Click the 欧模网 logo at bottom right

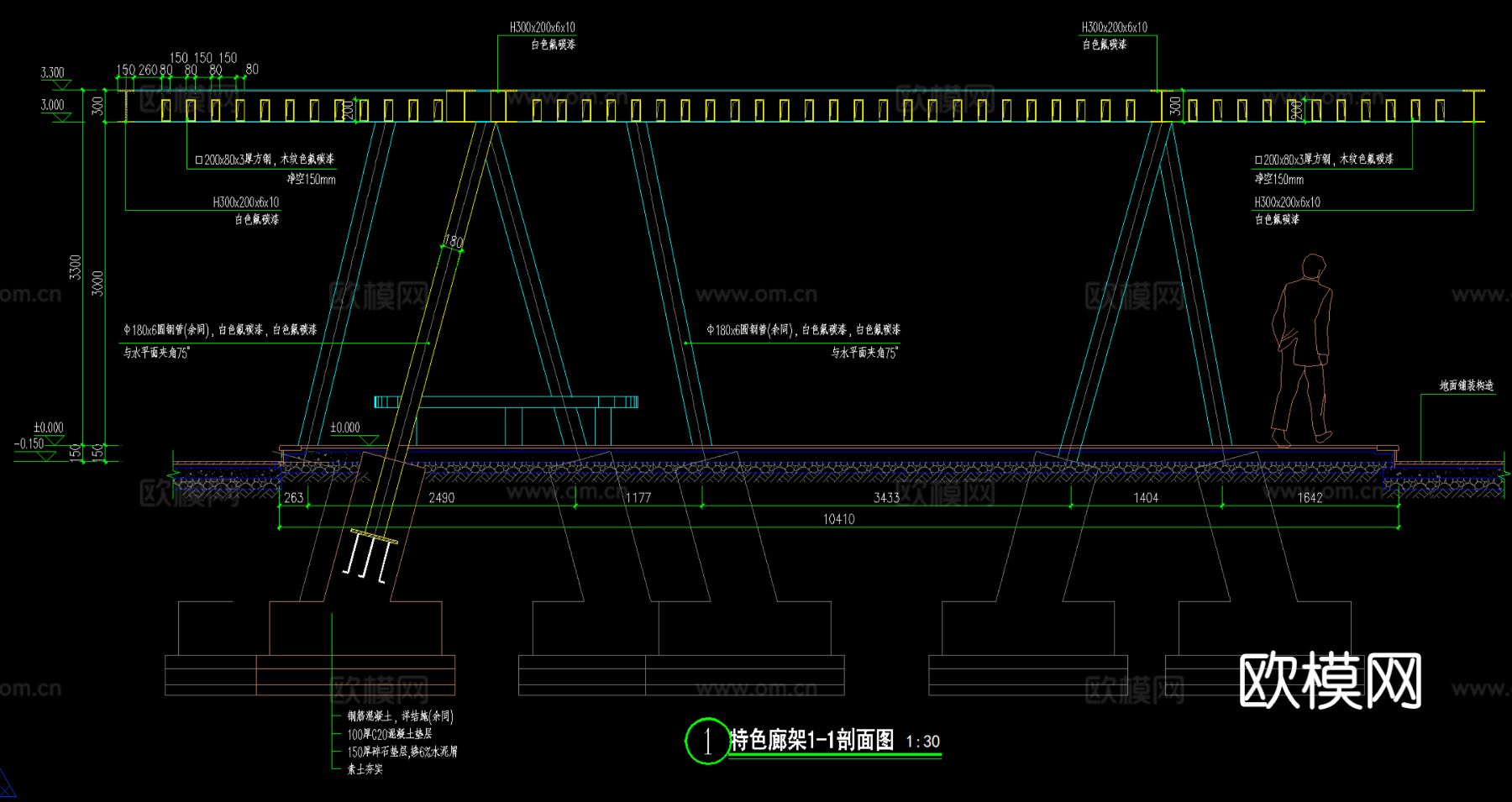[x=1330, y=681]
